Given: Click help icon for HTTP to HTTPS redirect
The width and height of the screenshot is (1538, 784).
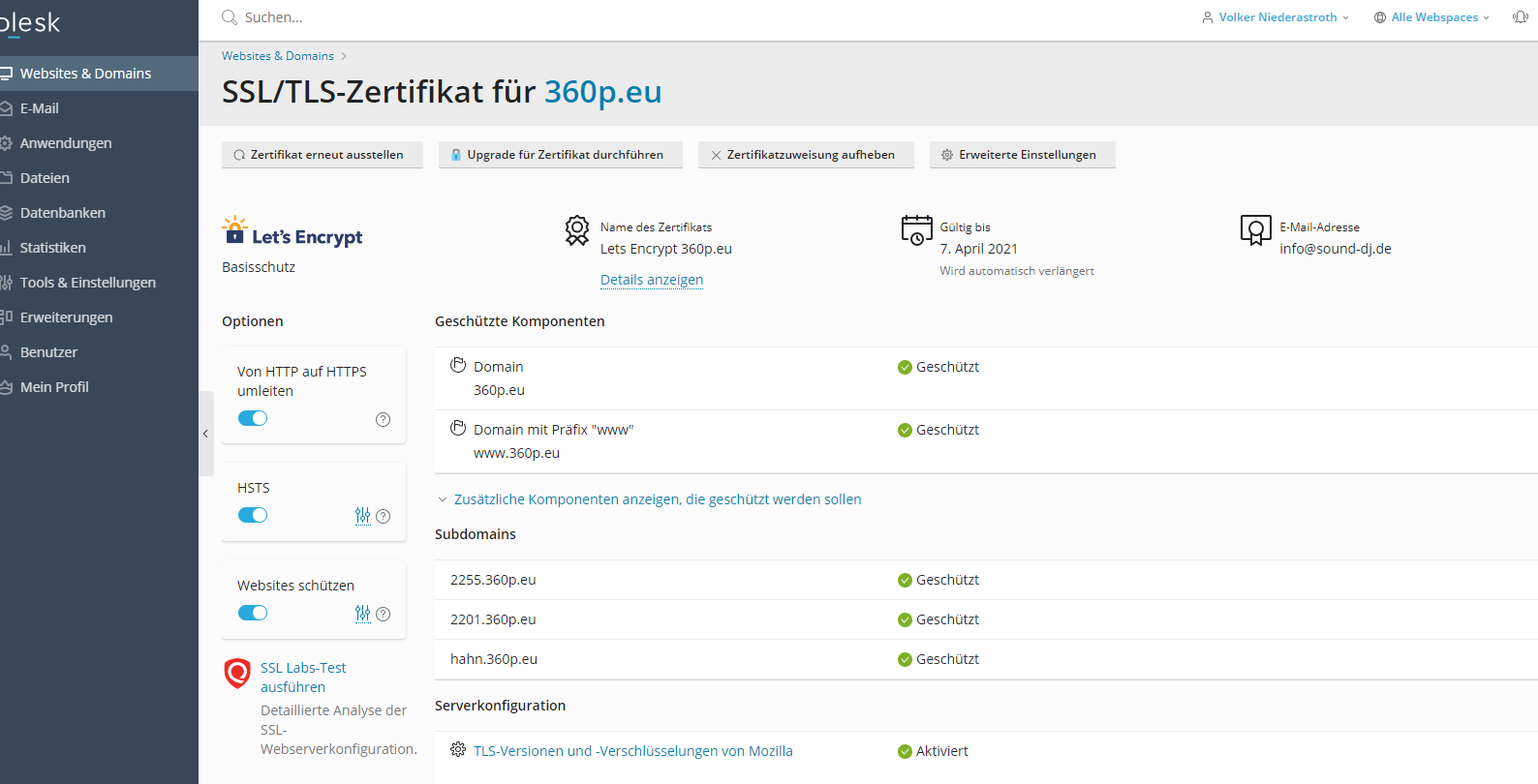Looking at the screenshot, I should point(384,419).
